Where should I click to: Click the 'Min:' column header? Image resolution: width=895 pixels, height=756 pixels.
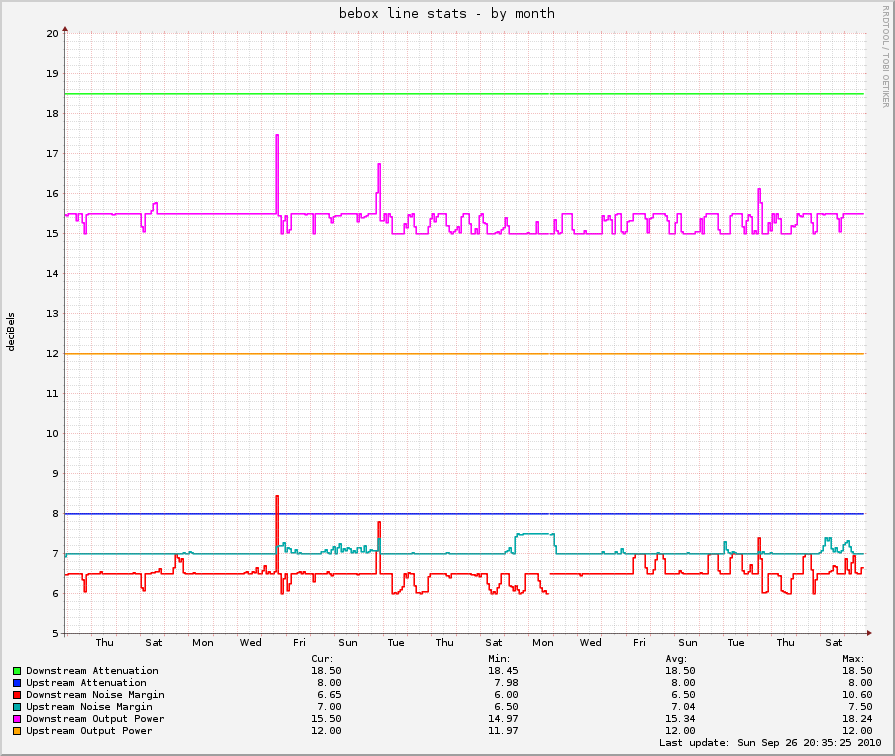[499, 659]
